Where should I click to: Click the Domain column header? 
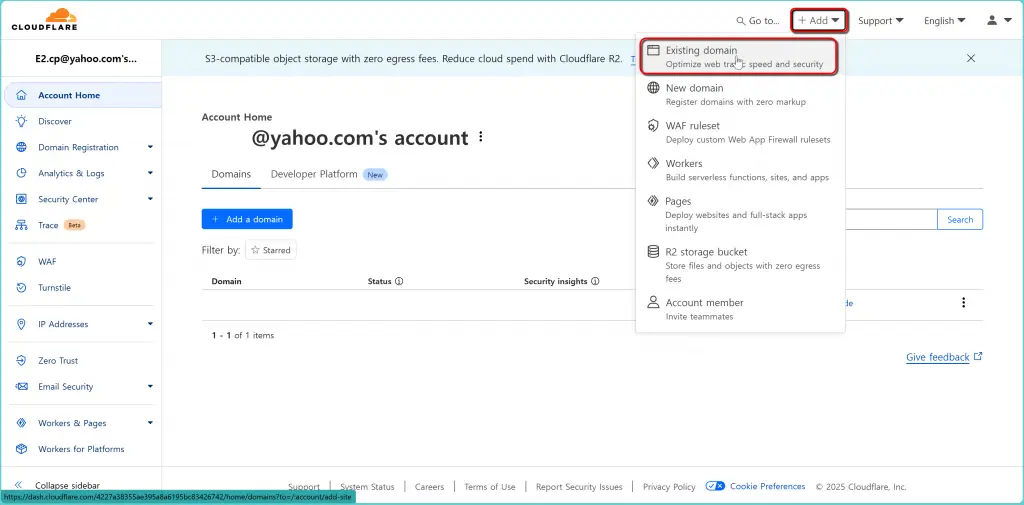click(x=226, y=282)
